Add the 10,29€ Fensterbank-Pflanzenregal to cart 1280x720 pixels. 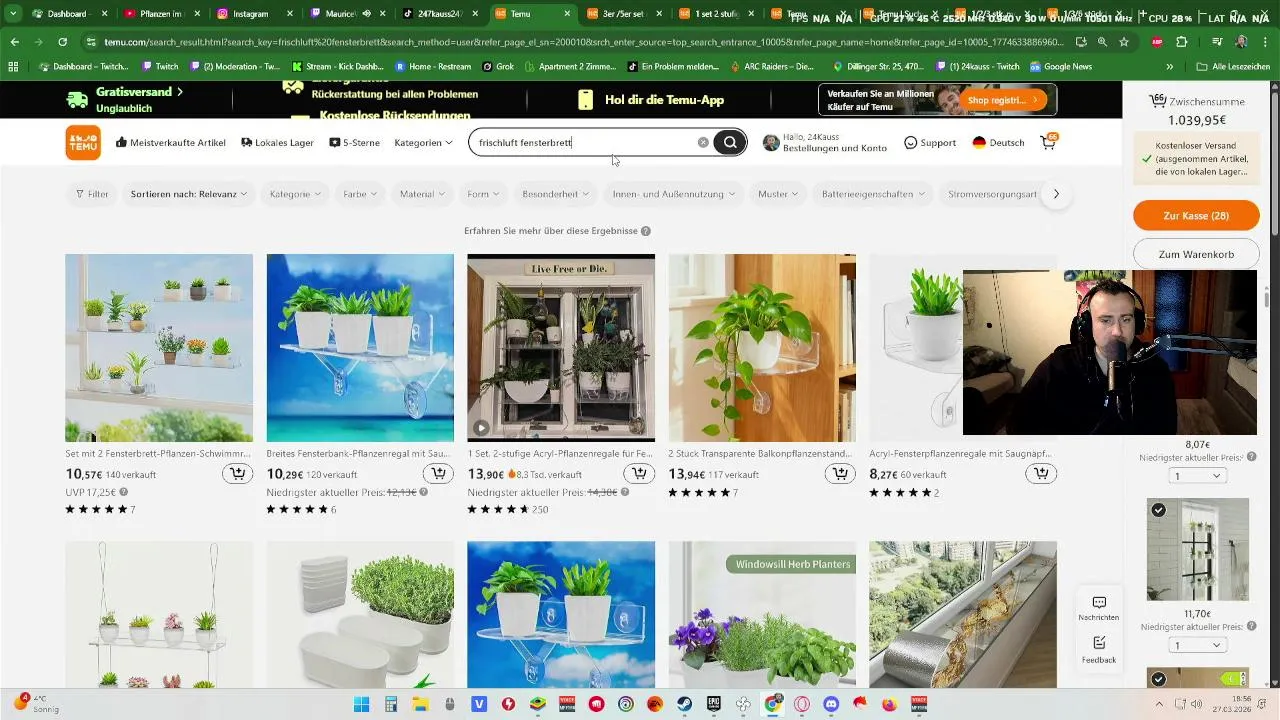(x=438, y=474)
